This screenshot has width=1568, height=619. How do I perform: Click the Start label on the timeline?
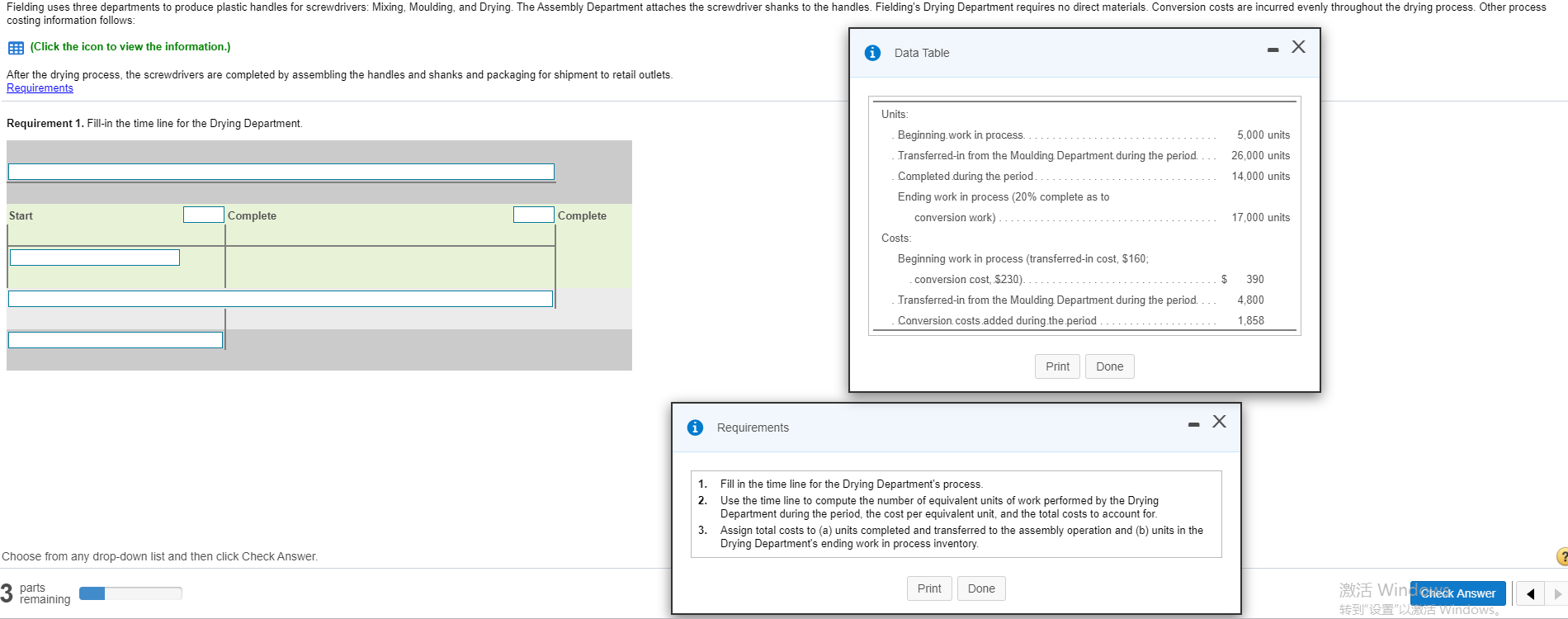click(21, 215)
